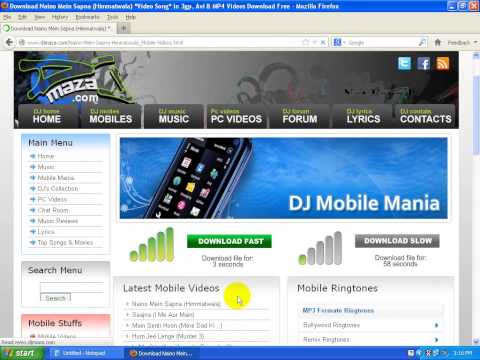Click the scrollbar up arrow
Screen dimensions: 480x360
tap(476, 55)
